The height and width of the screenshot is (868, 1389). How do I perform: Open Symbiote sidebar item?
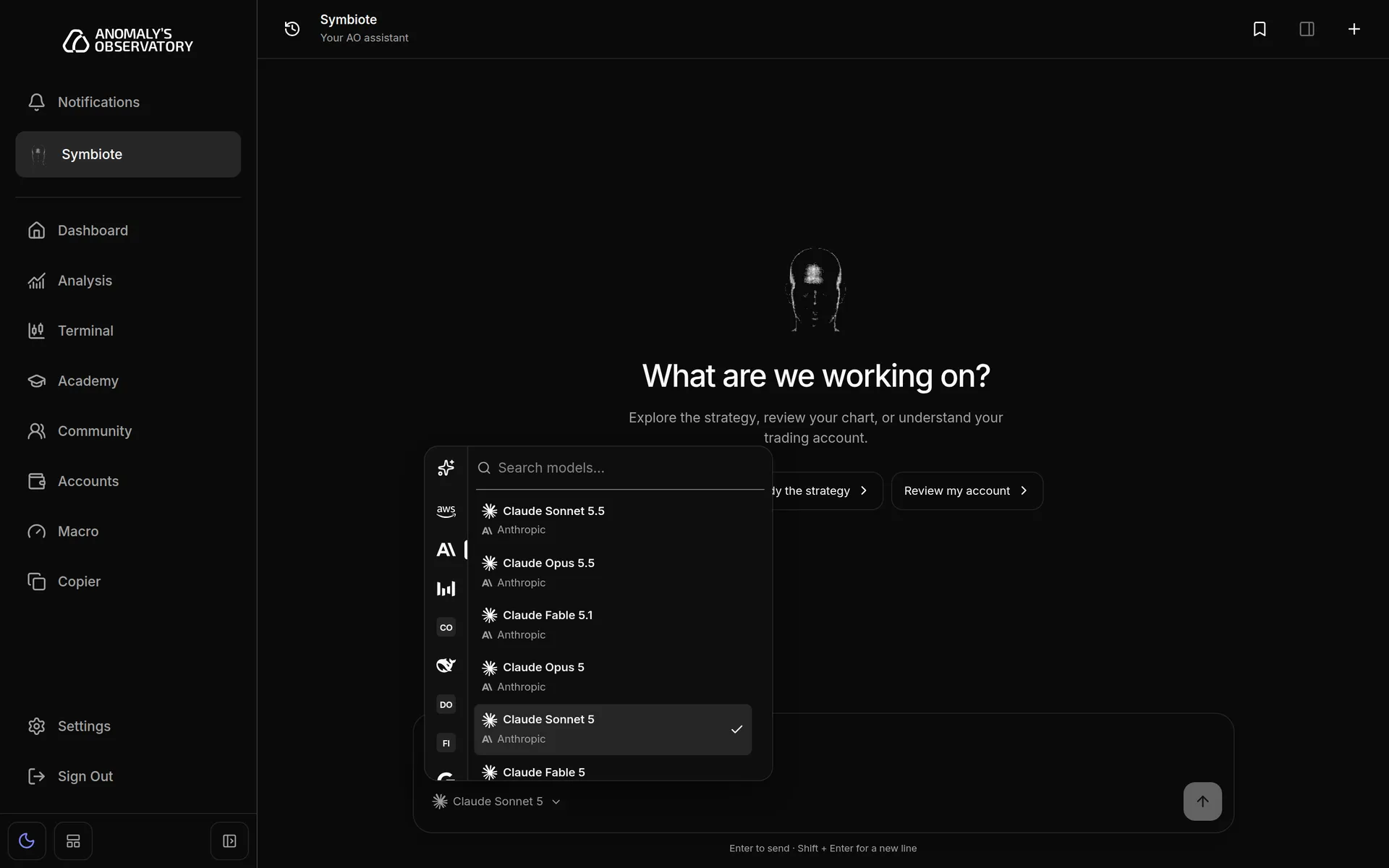click(128, 154)
